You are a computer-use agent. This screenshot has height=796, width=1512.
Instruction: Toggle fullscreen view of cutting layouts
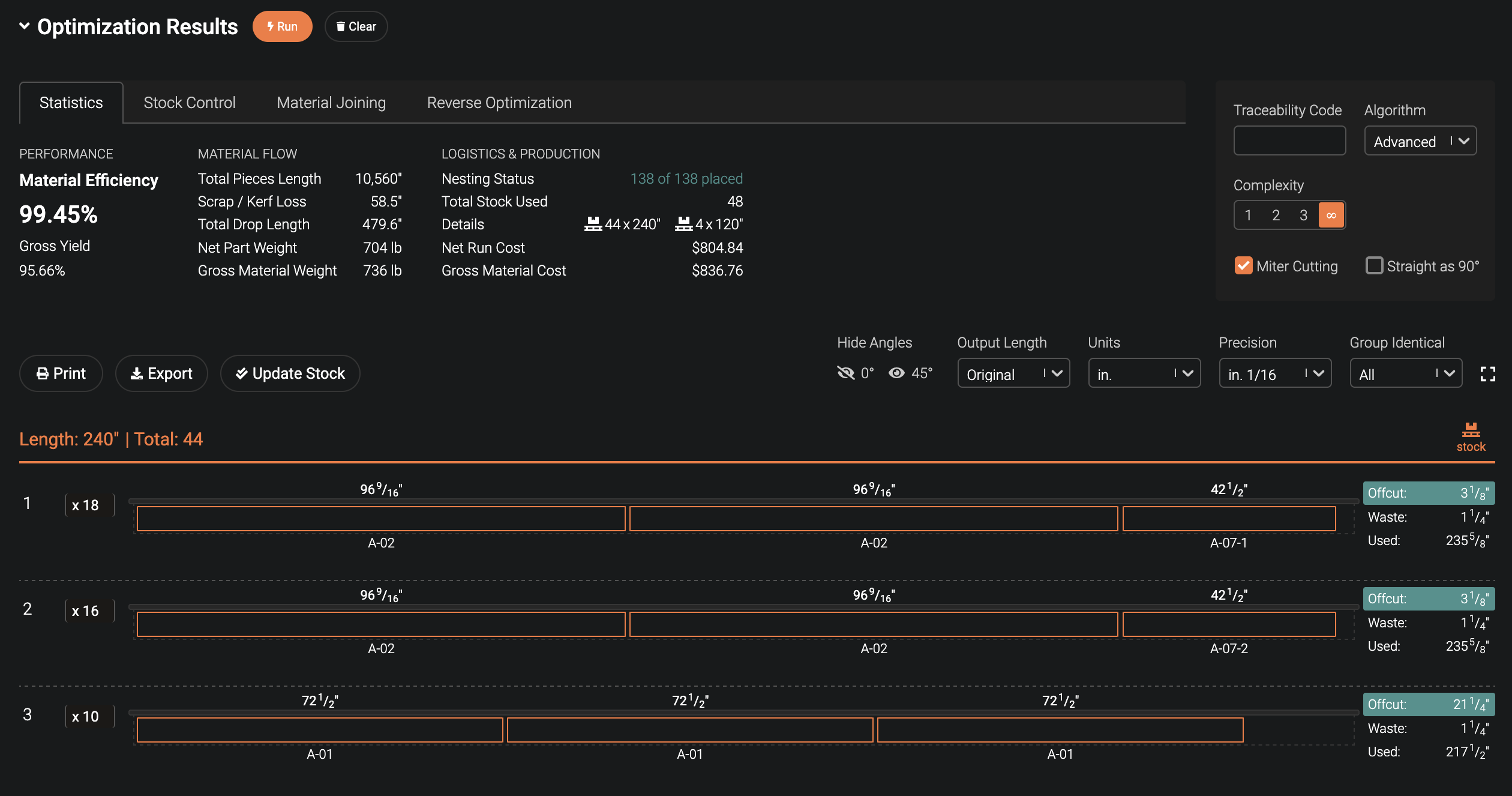[x=1487, y=374]
